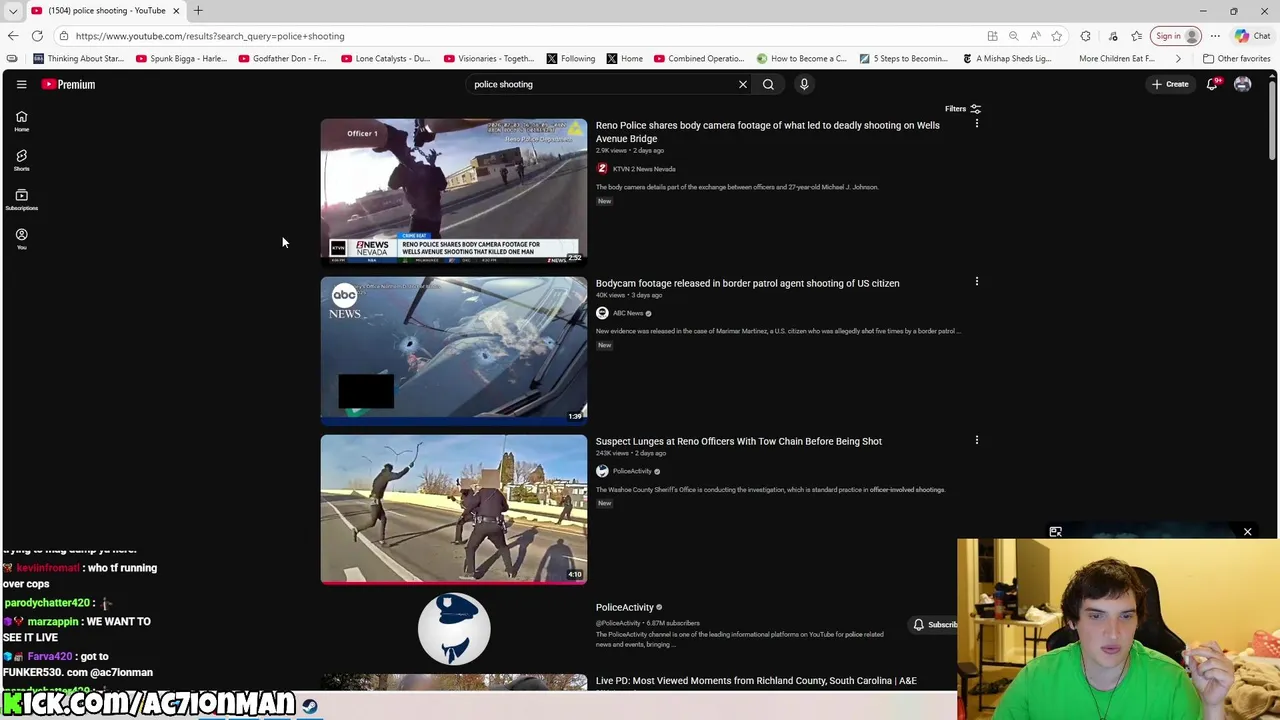
Task: Open the tab search dropdown arrow
Action: tap(13, 11)
